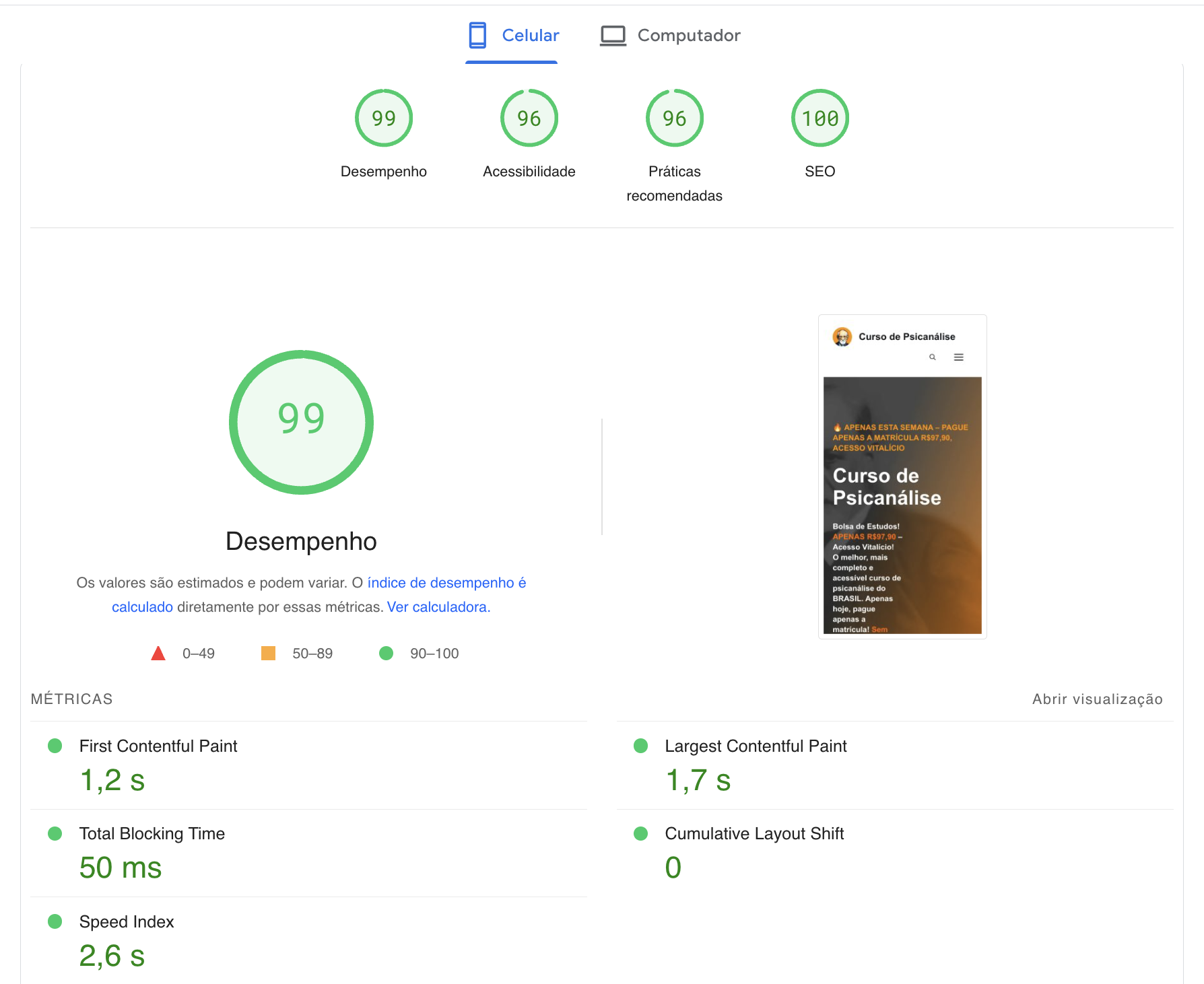Click the hamburger menu icon in the screenshot
The width and height of the screenshot is (1204, 984).
[959, 357]
